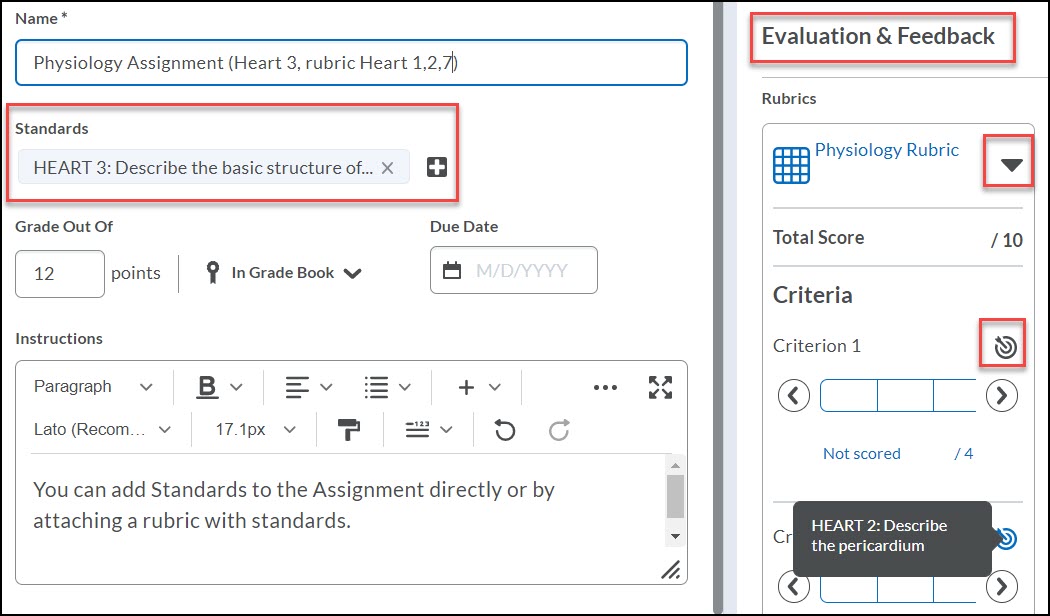
Task: Click second criterion previous level arrow
Action: click(x=794, y=586)
